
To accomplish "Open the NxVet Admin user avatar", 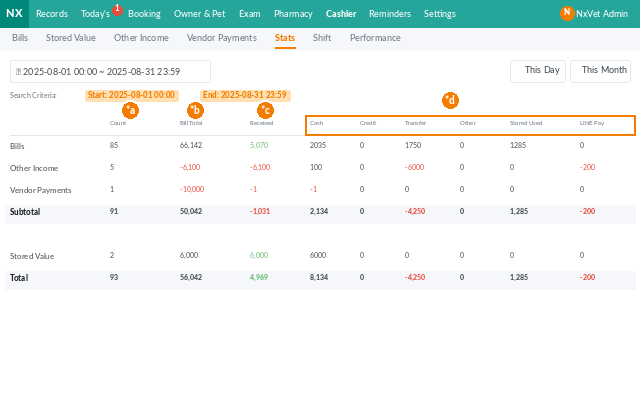I will (x=567, y=13).
